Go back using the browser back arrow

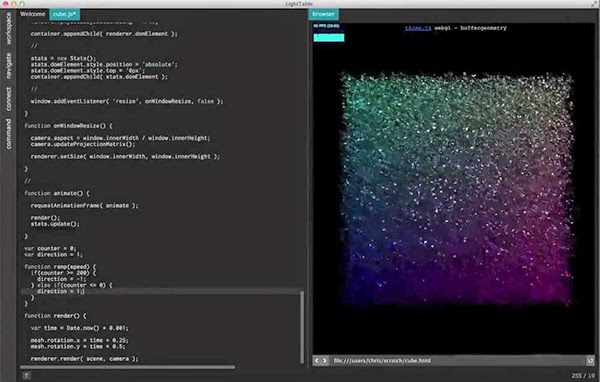coord(317,361)
